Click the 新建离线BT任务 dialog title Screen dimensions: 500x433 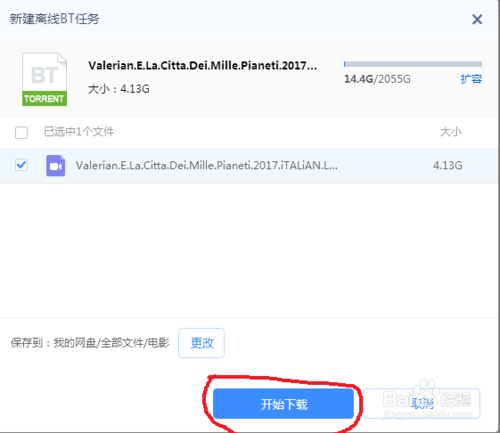54,19
